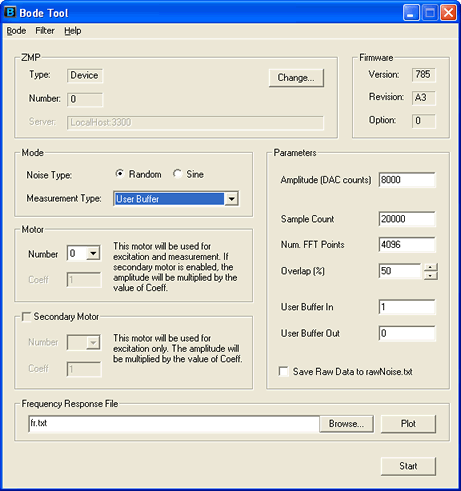
Task: Enable the Secondary Motor checkbox
Action: [x=26, y=316]
